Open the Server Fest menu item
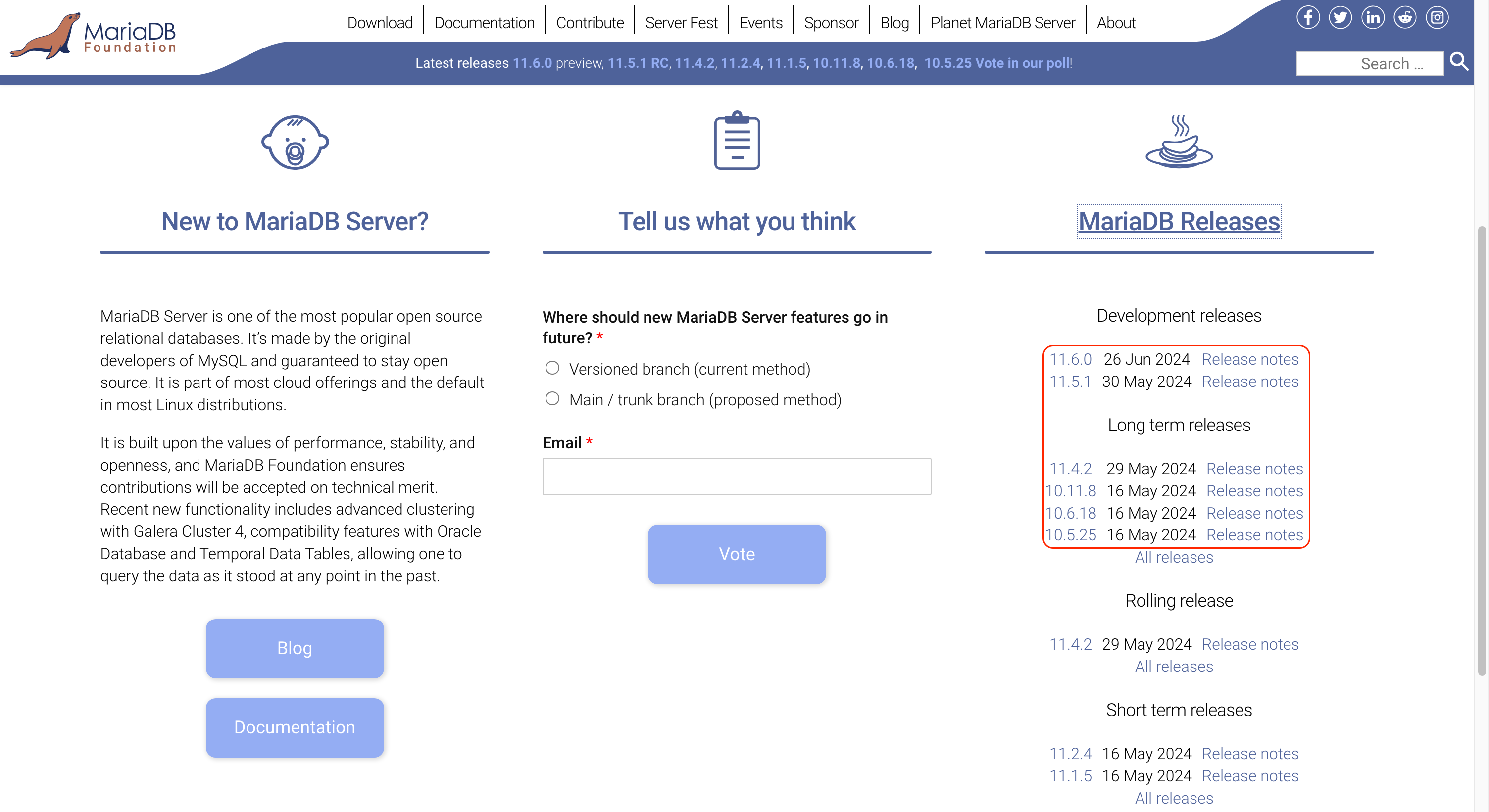The width and height of the screenshot is (1489, 812). pyautogui.click(x=681, y=23)
